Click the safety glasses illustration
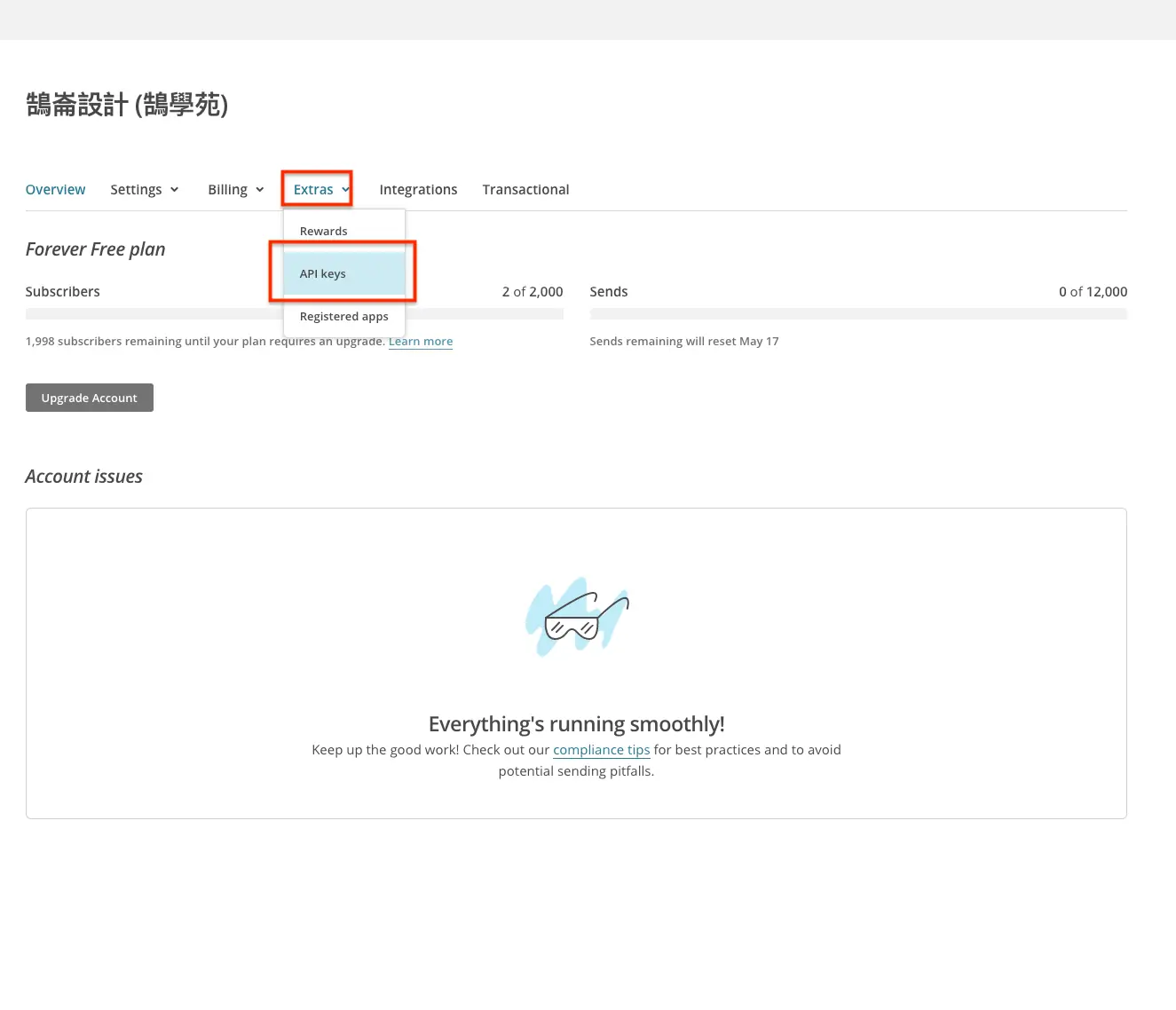Screen dimensions: 1176x1010 (577, 617)
